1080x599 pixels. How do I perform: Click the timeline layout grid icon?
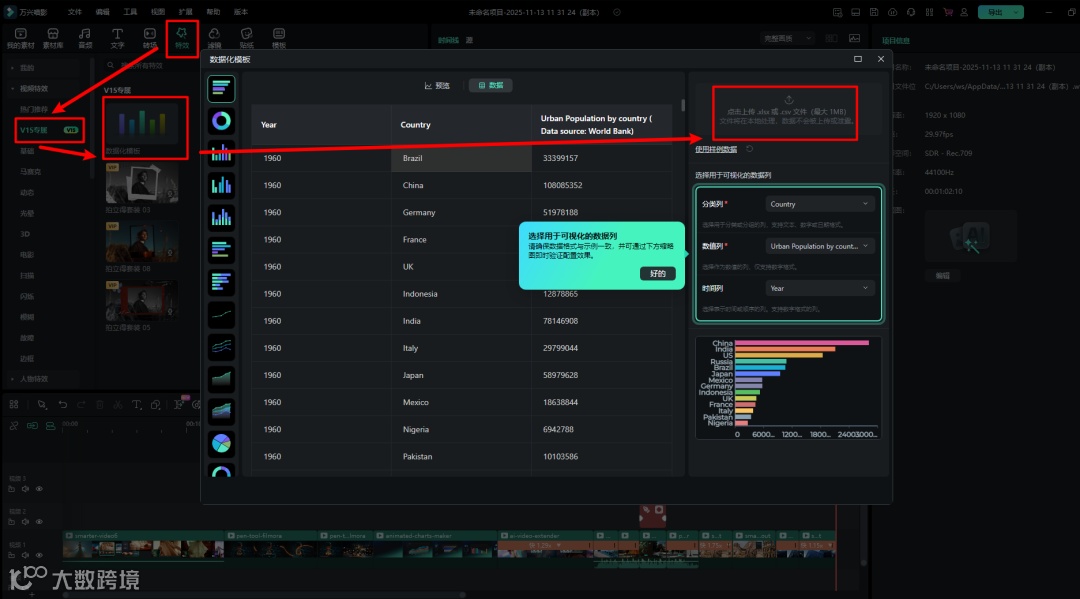[14, 405]
